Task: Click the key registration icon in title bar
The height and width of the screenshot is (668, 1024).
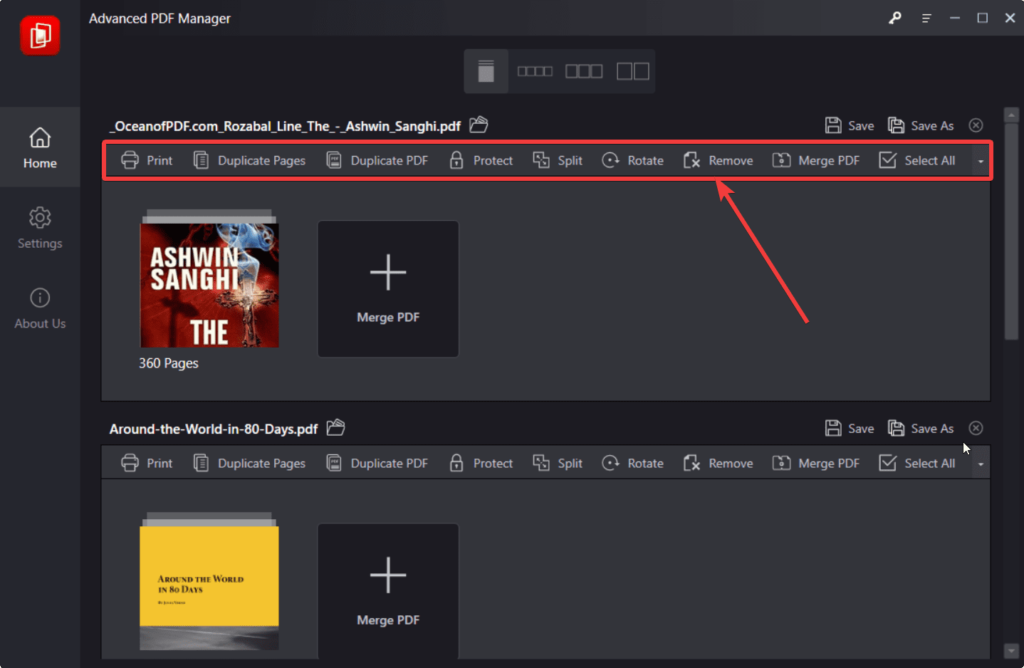Action: pyautogui.click(x=895, y=18)
